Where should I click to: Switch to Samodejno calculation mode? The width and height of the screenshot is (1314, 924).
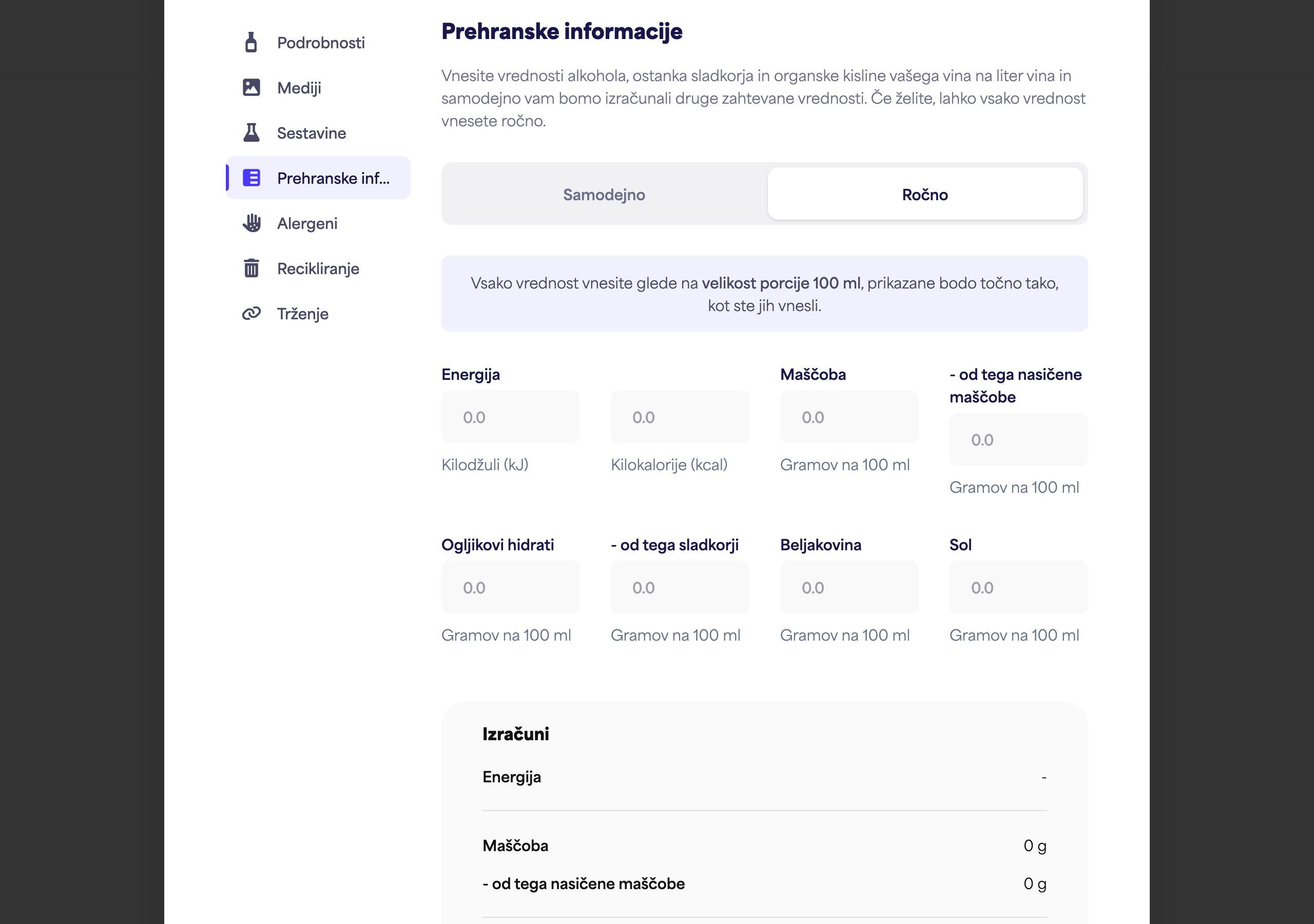click(x=604, y=194)
